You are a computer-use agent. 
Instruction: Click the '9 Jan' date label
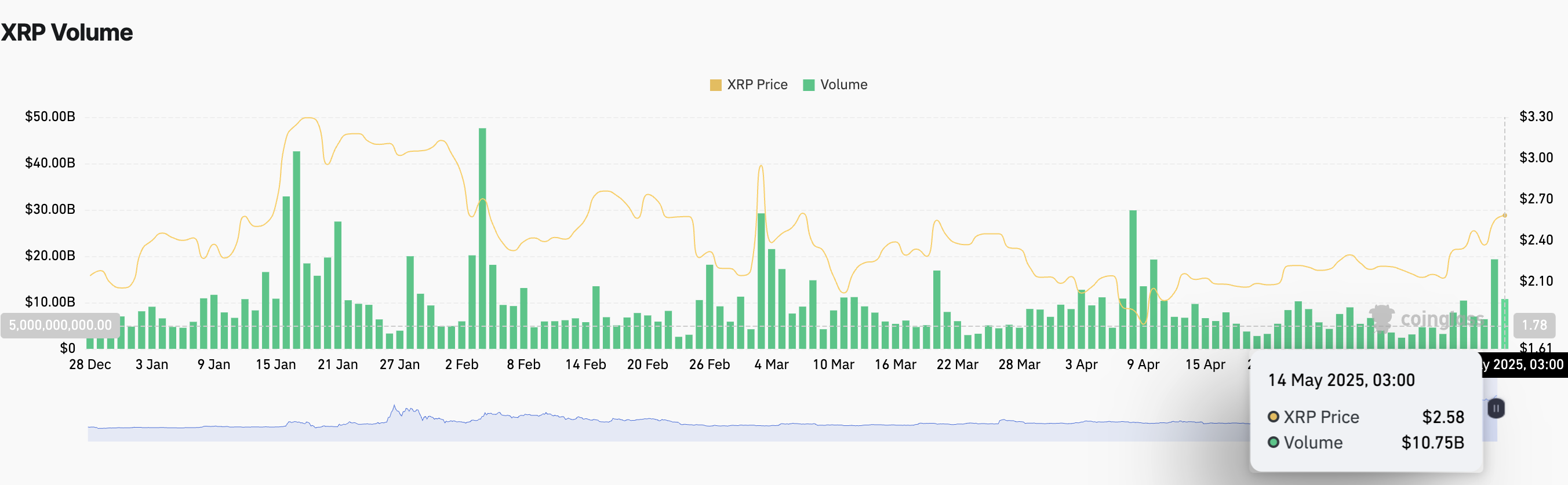[x=214, y=364]
